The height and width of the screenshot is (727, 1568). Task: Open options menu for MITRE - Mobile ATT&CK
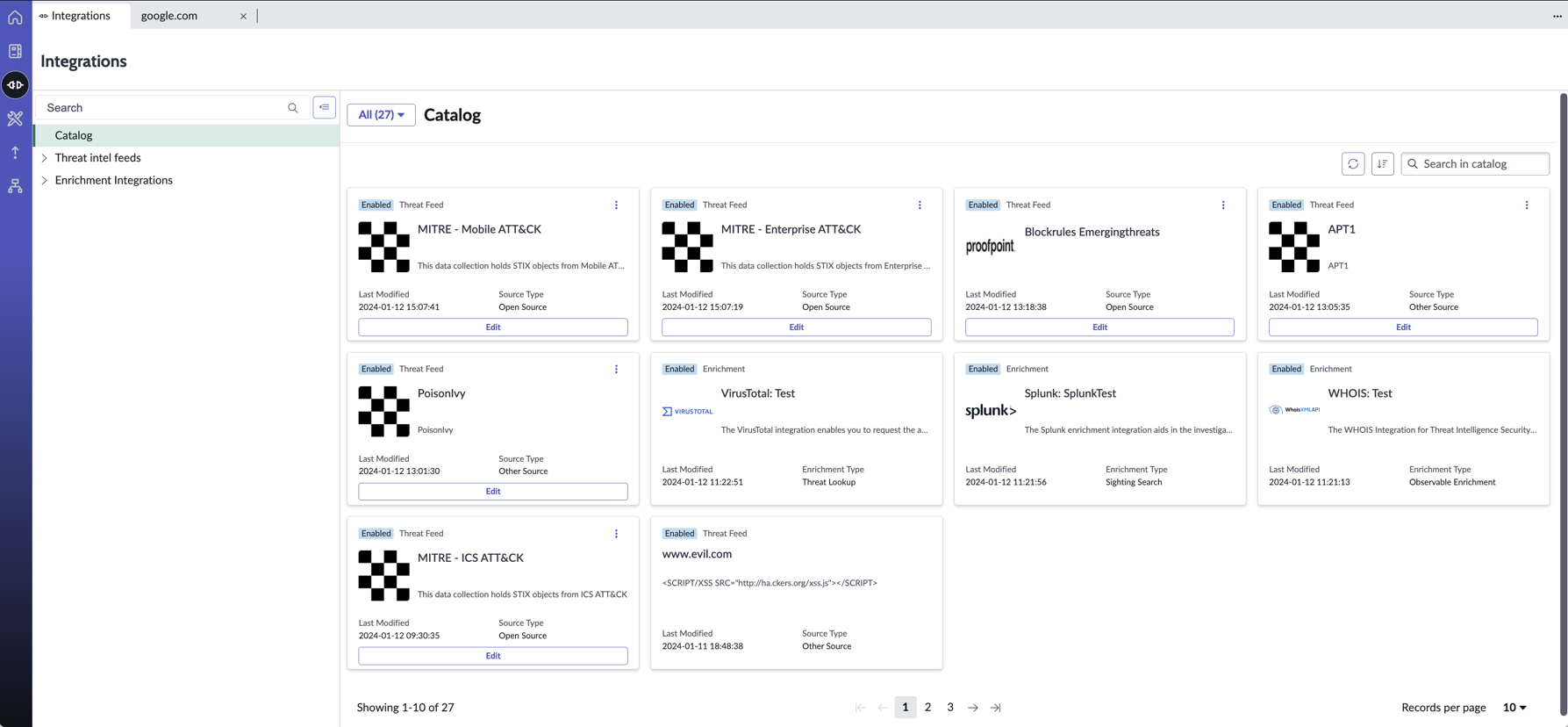[616, 205]
